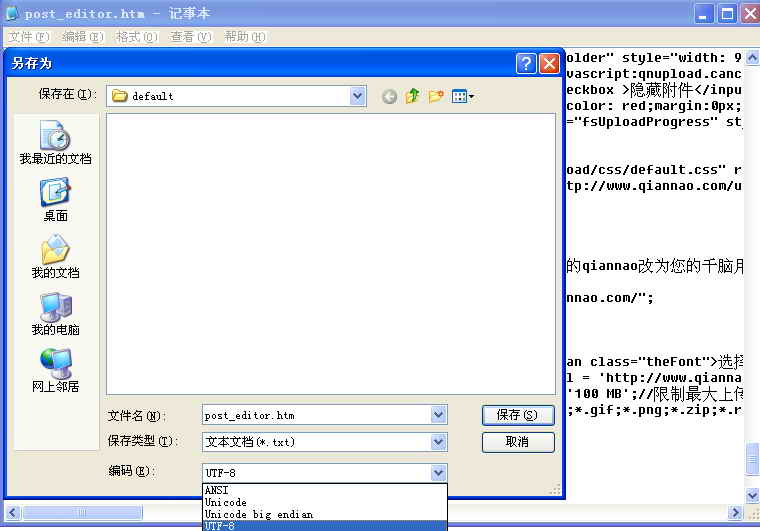
Task: Open the Edit (编辑) menu
Action: (x=83, y=37)
